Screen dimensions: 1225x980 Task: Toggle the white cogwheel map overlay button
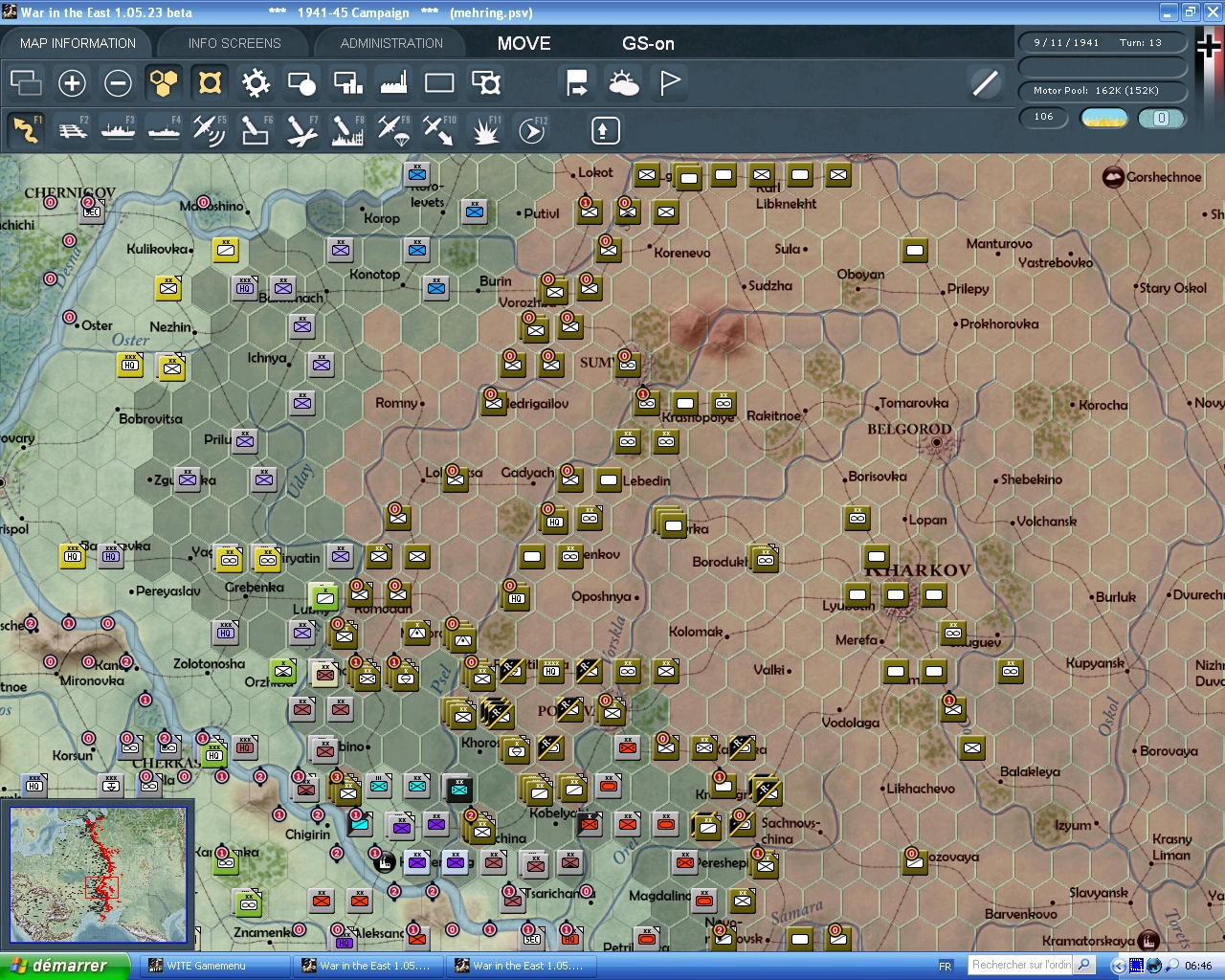pos(256,83)
